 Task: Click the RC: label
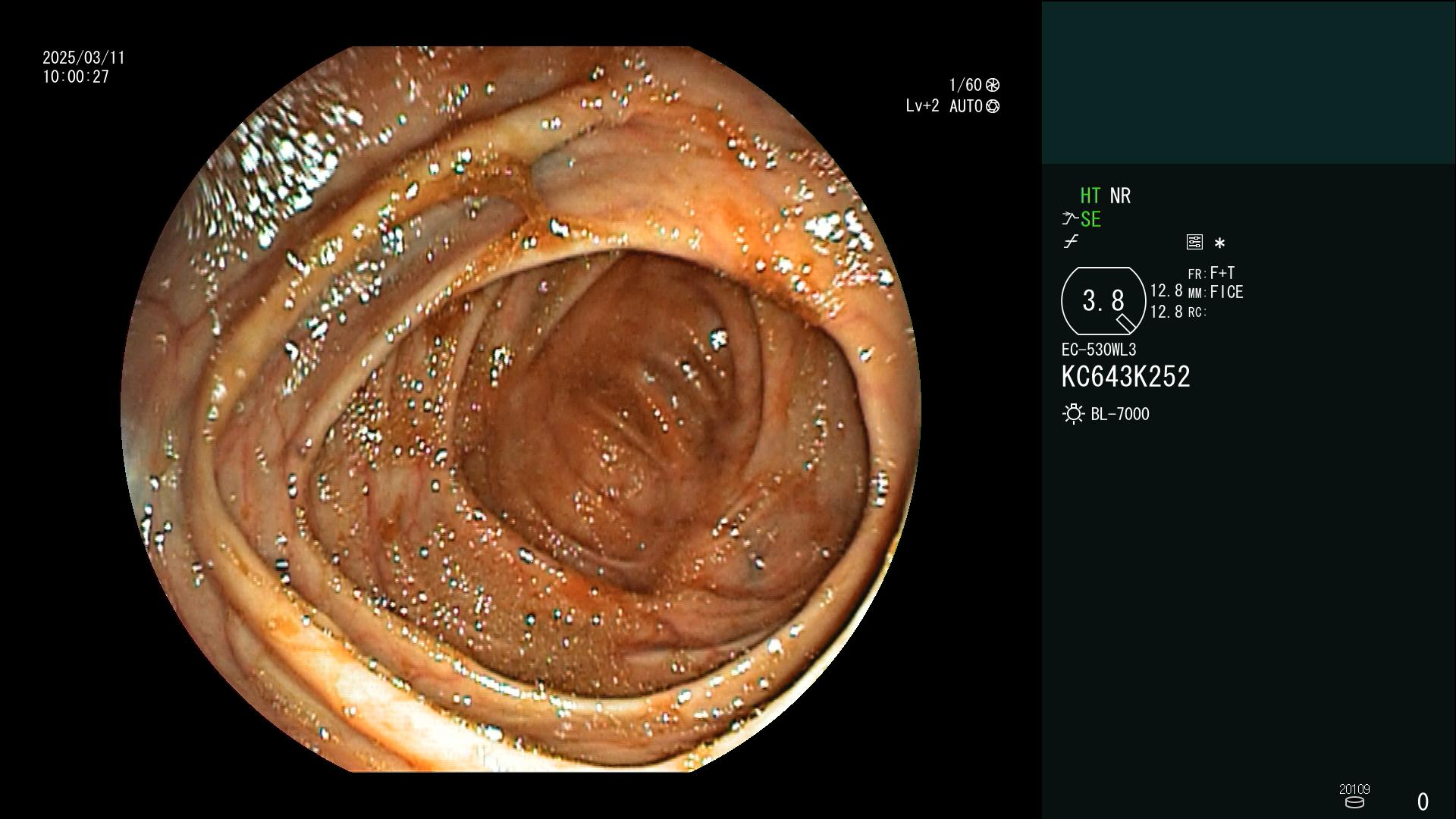1197,312
